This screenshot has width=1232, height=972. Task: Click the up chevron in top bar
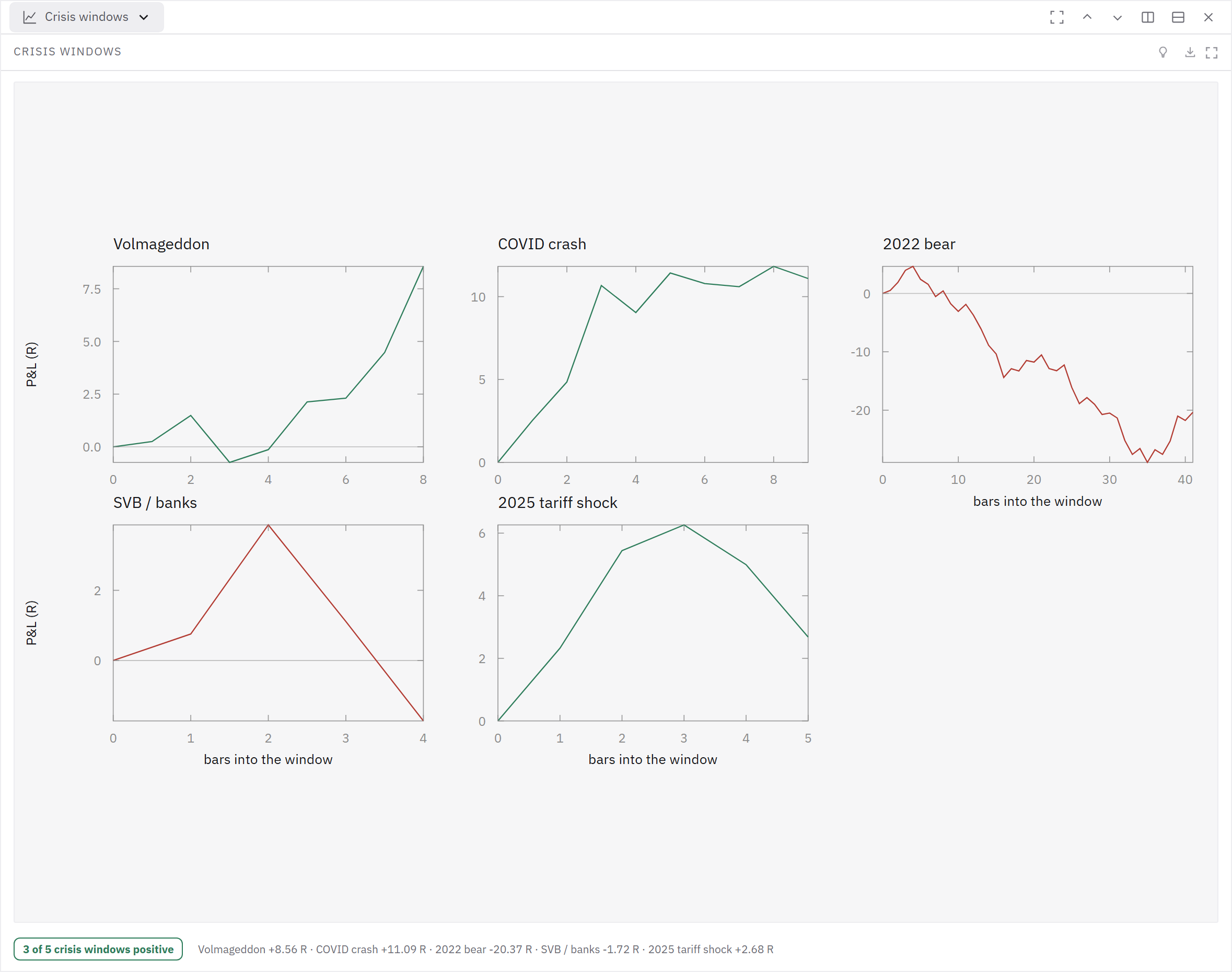[x=1087, y=17]
